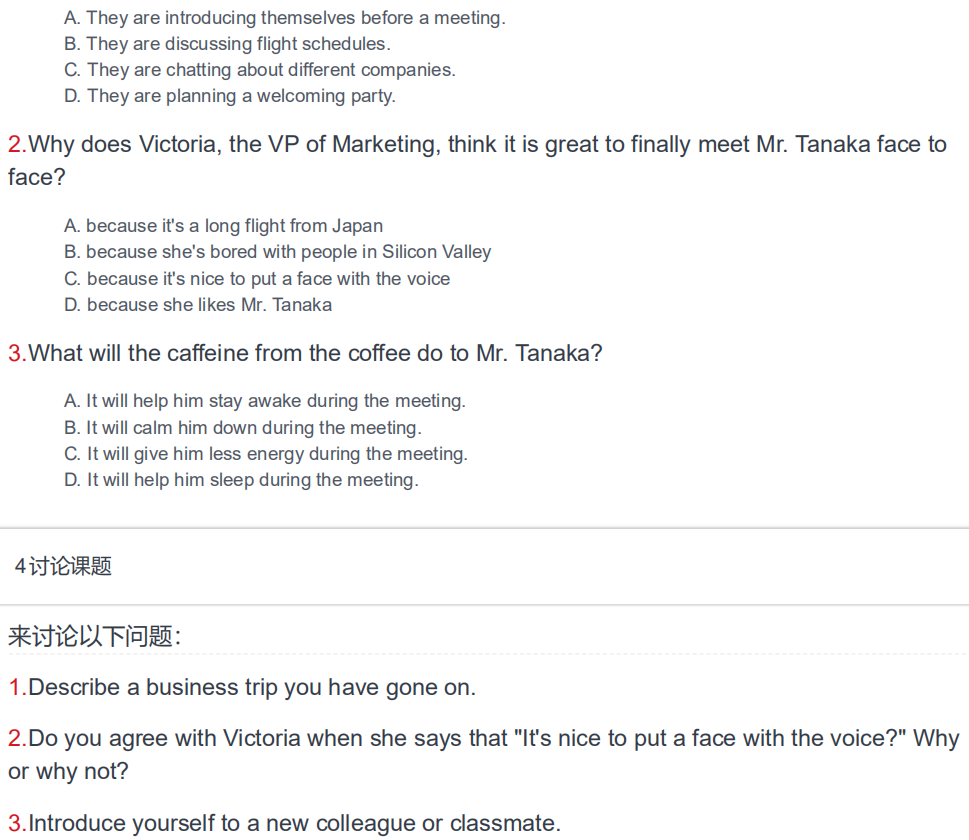Viewport: 969px width, 840px height.
Task: Pick option C about chatting about different companies
Action: [259, 70]
